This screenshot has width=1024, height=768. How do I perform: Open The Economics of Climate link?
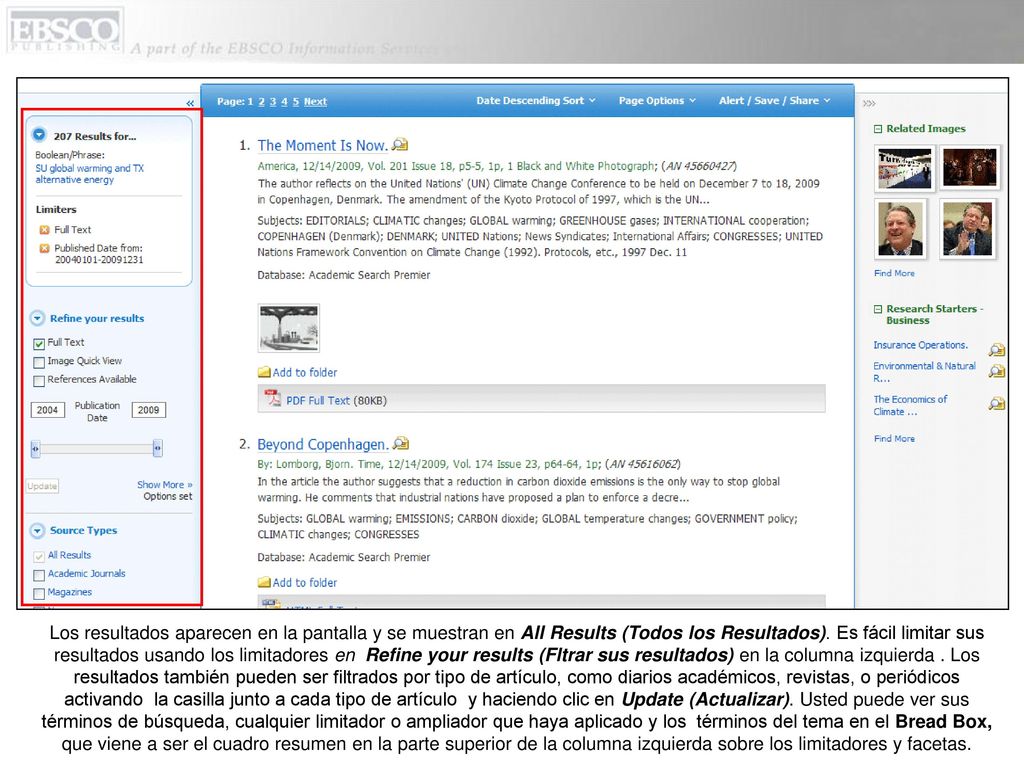[910, 406]
